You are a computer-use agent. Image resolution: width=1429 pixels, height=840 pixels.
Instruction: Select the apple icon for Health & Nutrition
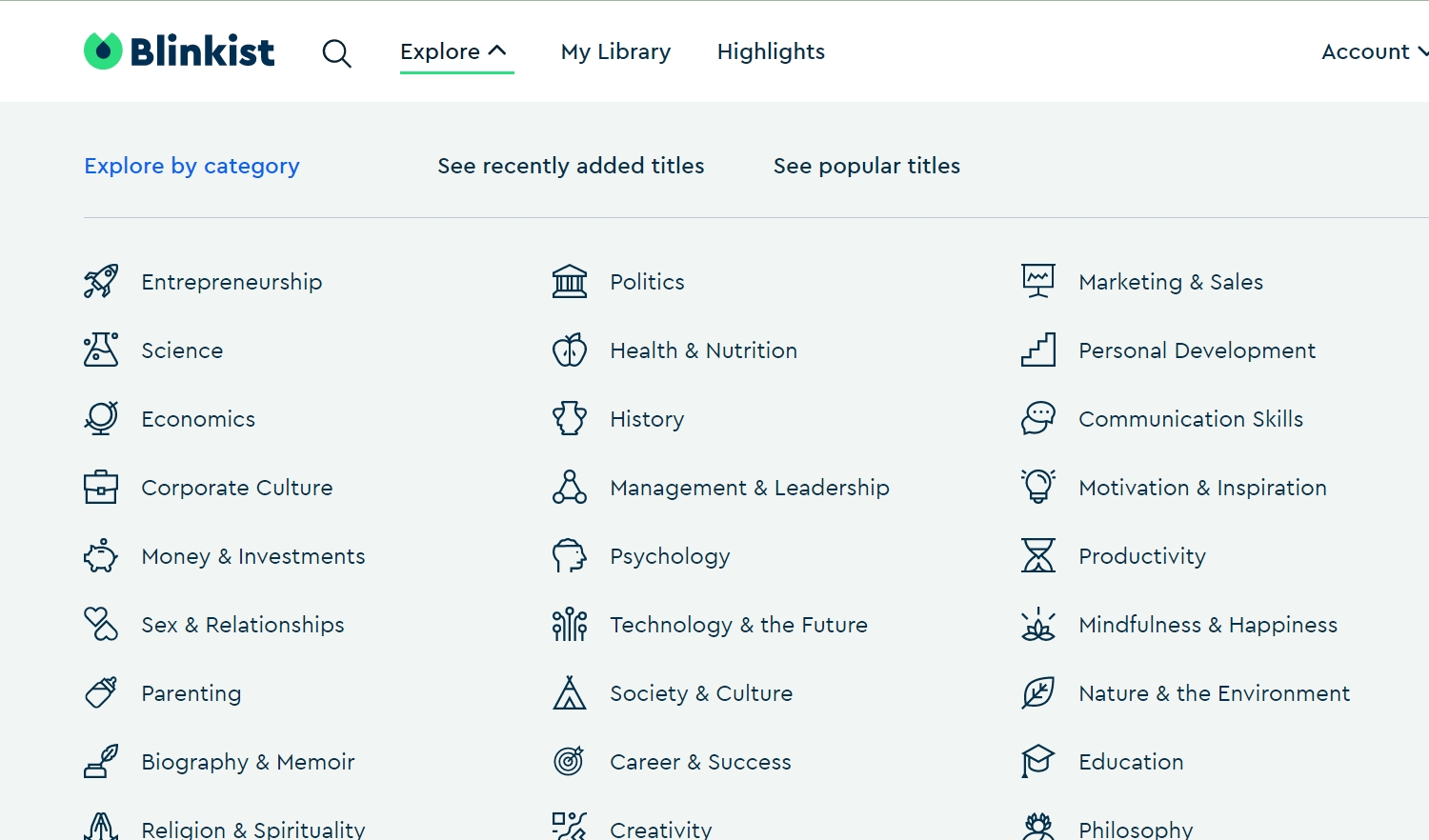pyautogui.click(x=570, y=350)
